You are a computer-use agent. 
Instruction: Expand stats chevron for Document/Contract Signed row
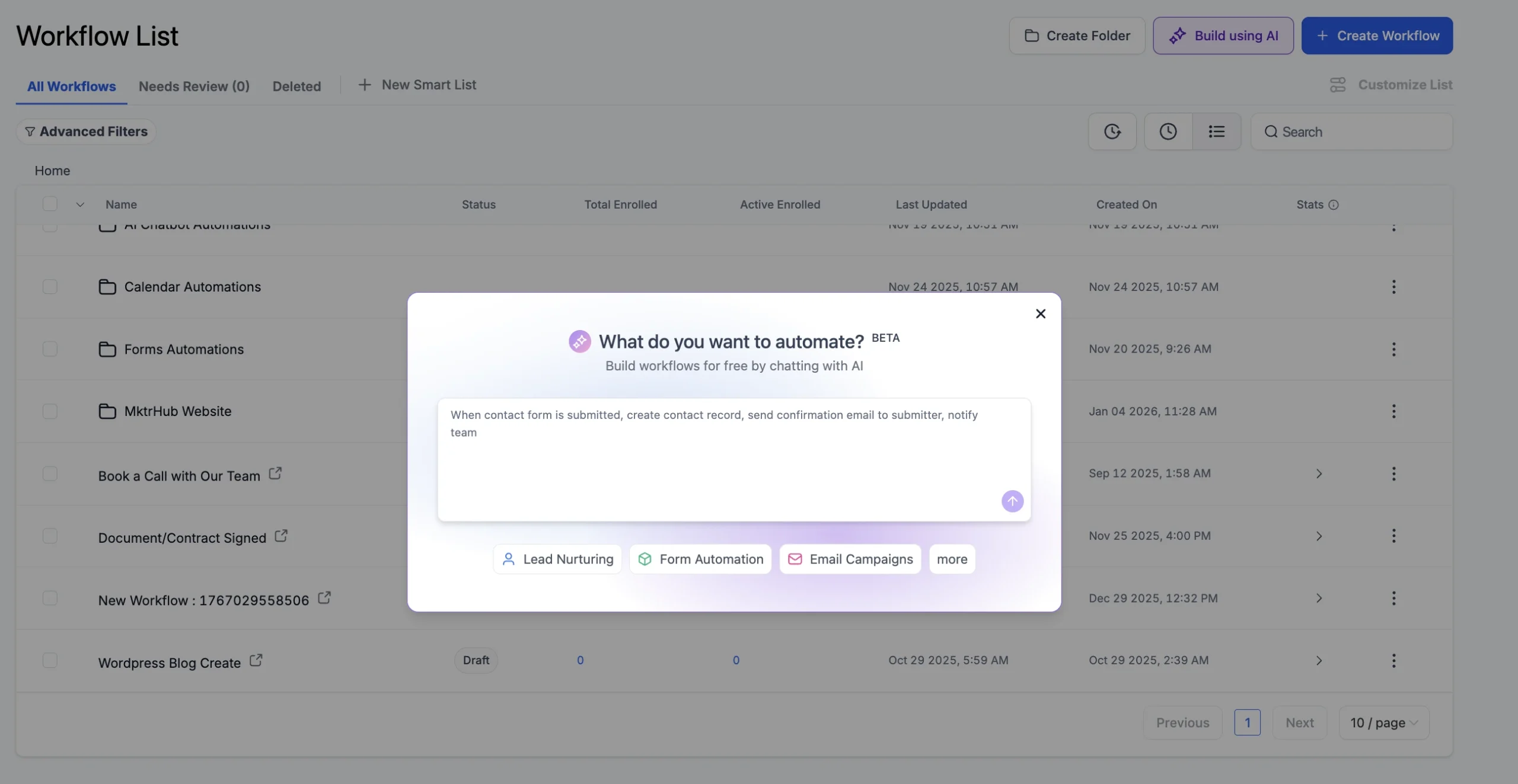pos(1319,536)
